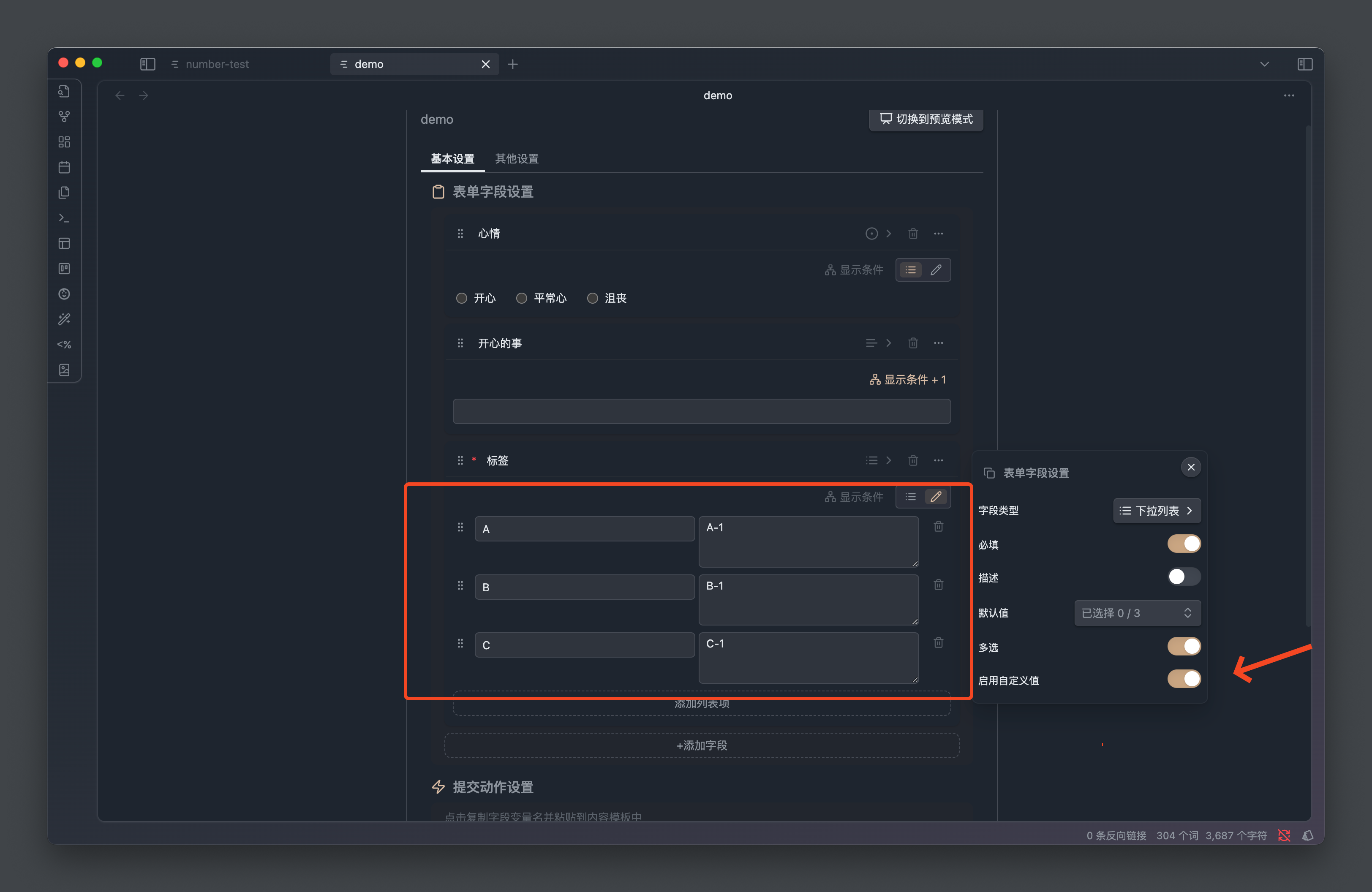This screenshot has width=1372, height=892.
Task: Click the pencil edit icon under 标签
Action: point(936,497)
